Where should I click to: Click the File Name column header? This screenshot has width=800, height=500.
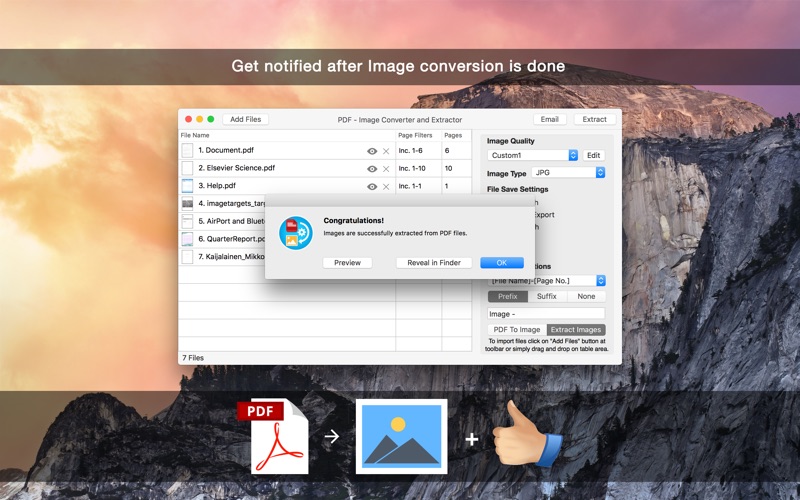(x=195, y=135)
